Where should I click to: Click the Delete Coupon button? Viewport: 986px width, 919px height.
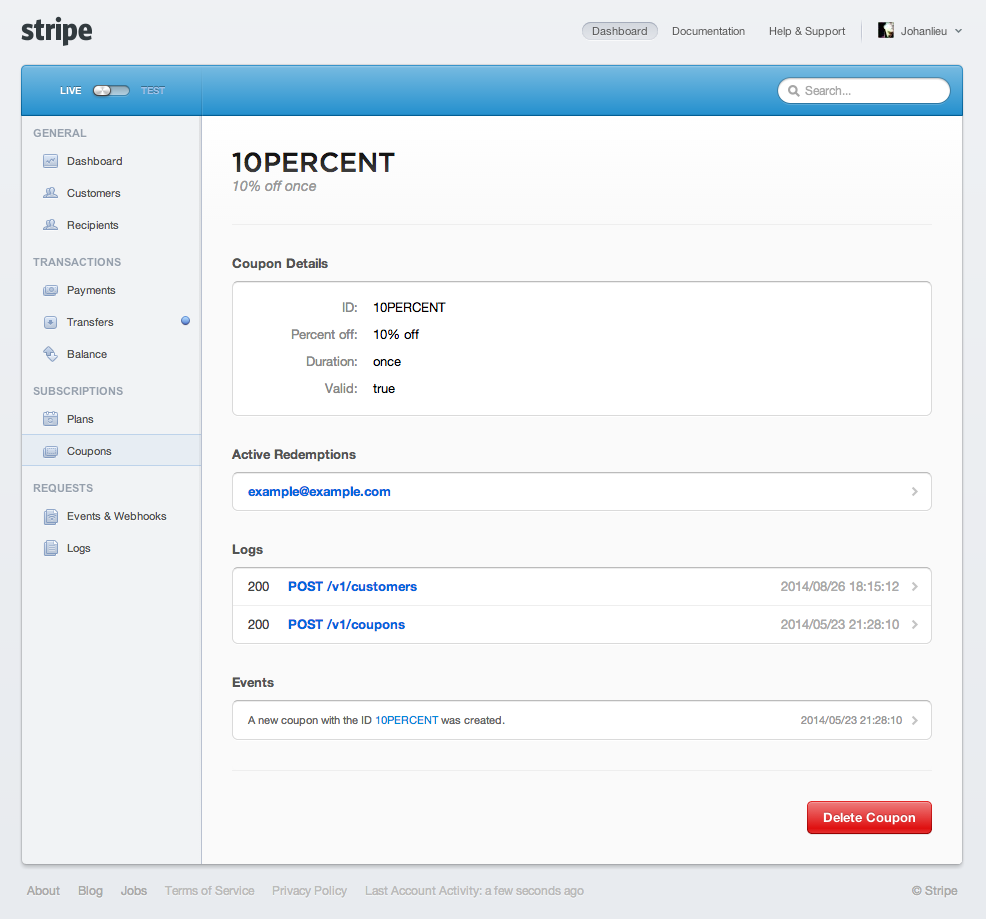click(x=869, y=817)
